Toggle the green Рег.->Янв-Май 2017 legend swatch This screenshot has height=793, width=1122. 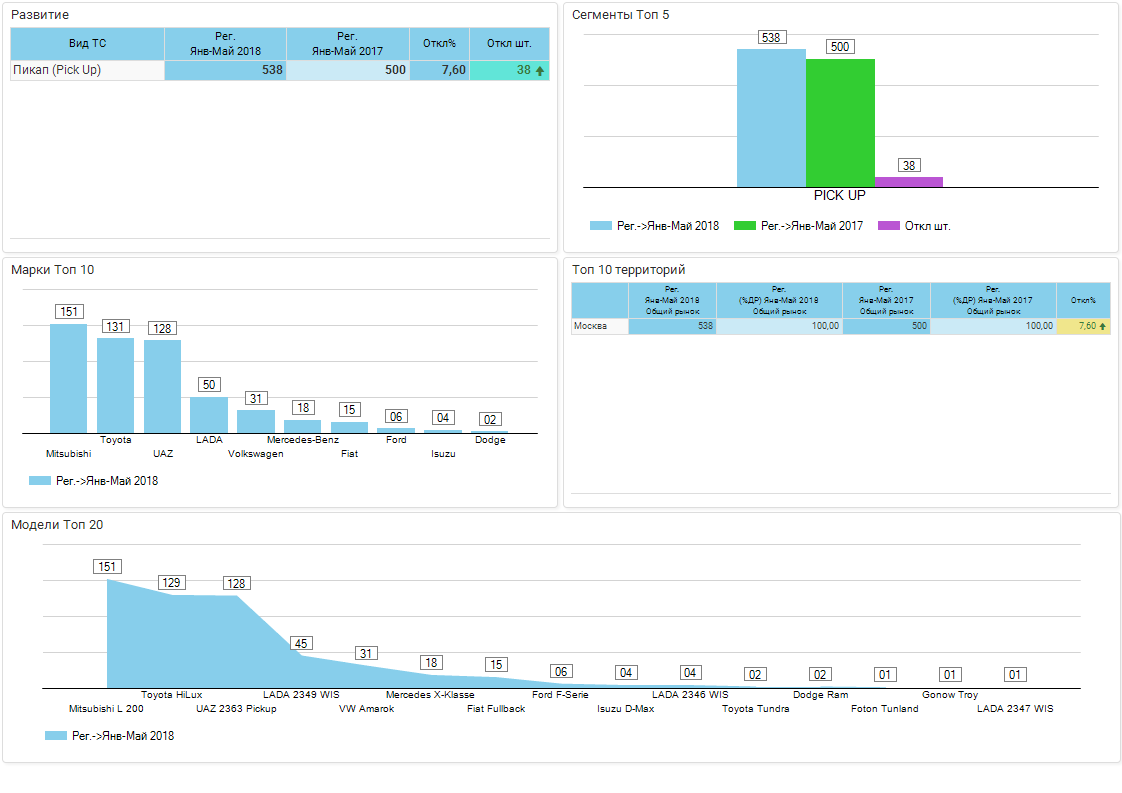[x=744, y=226]
